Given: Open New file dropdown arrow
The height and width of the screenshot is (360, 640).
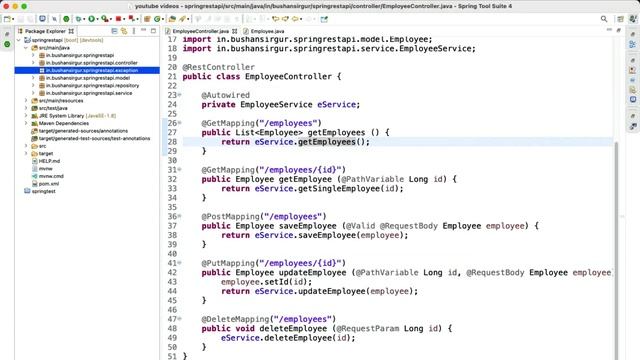Looking at the screenshot, I should (x=13, y=19).
